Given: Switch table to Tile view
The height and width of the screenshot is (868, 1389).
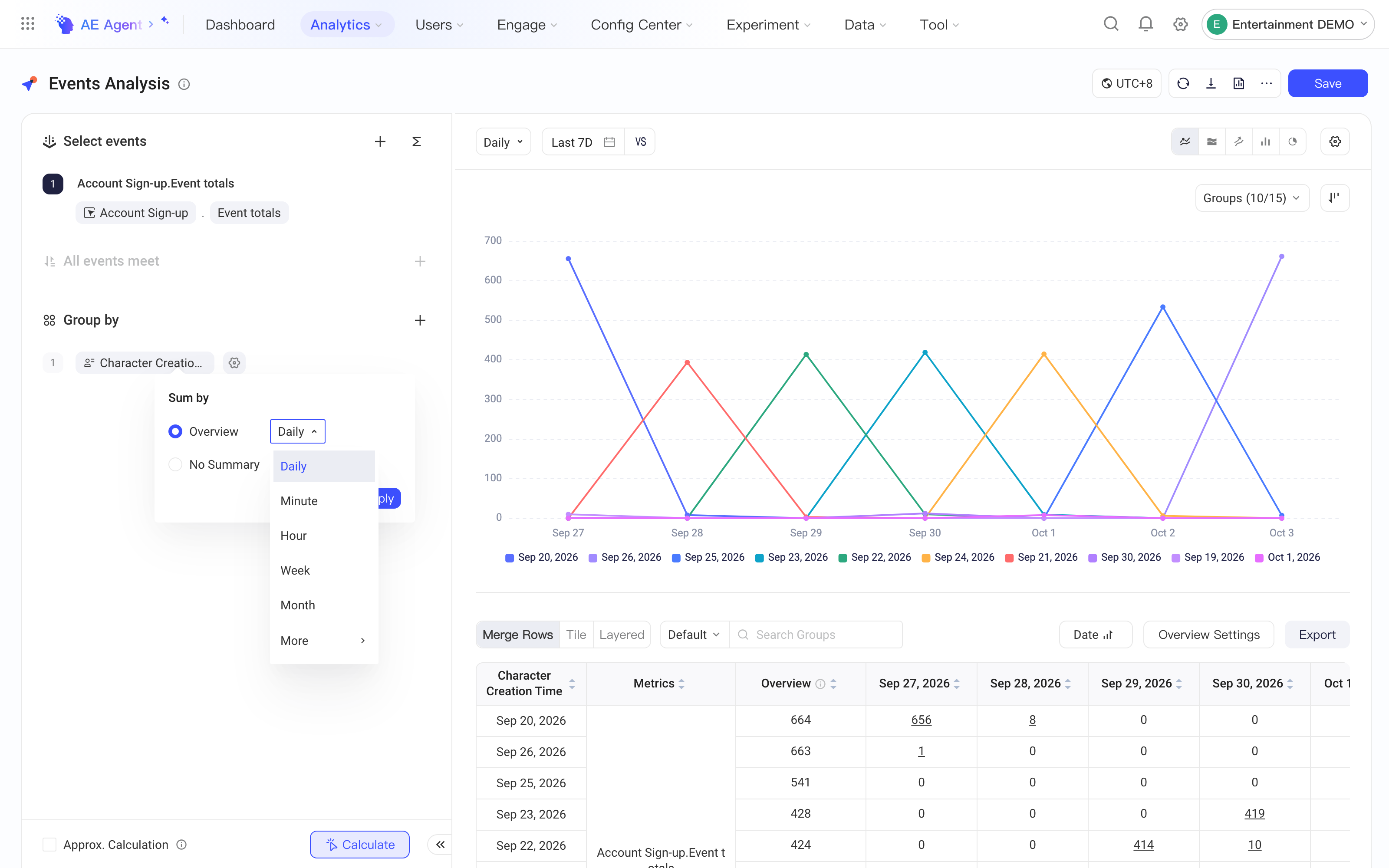Looking at the screenshot, I should (x=576, y=635).
